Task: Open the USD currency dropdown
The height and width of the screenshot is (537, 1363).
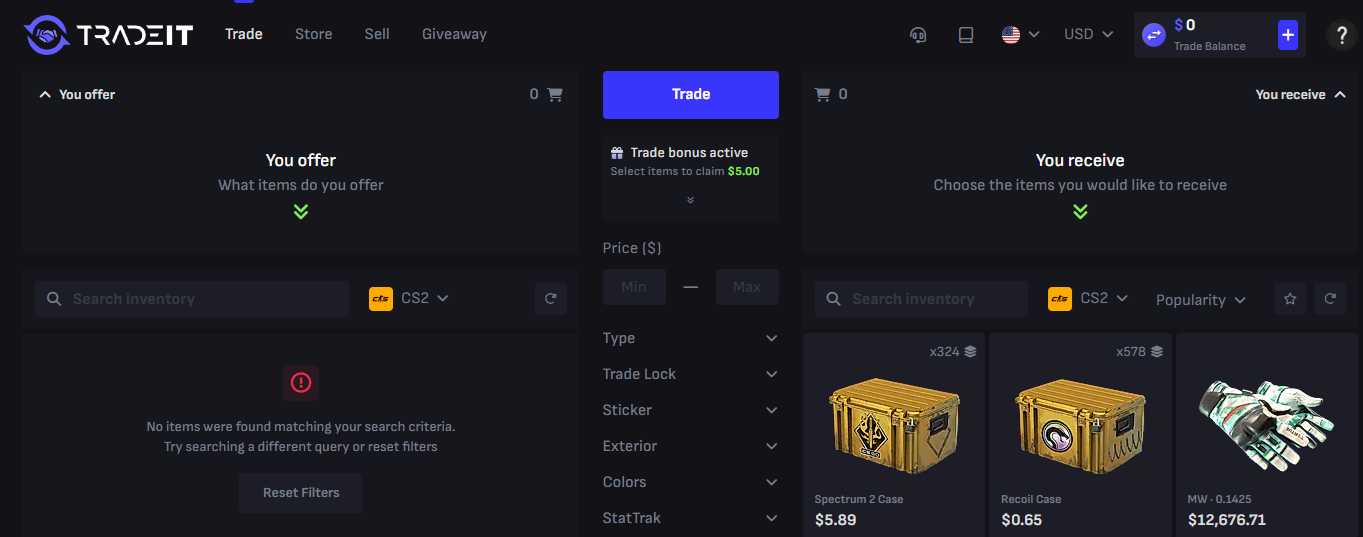Action: [1088, 34]
